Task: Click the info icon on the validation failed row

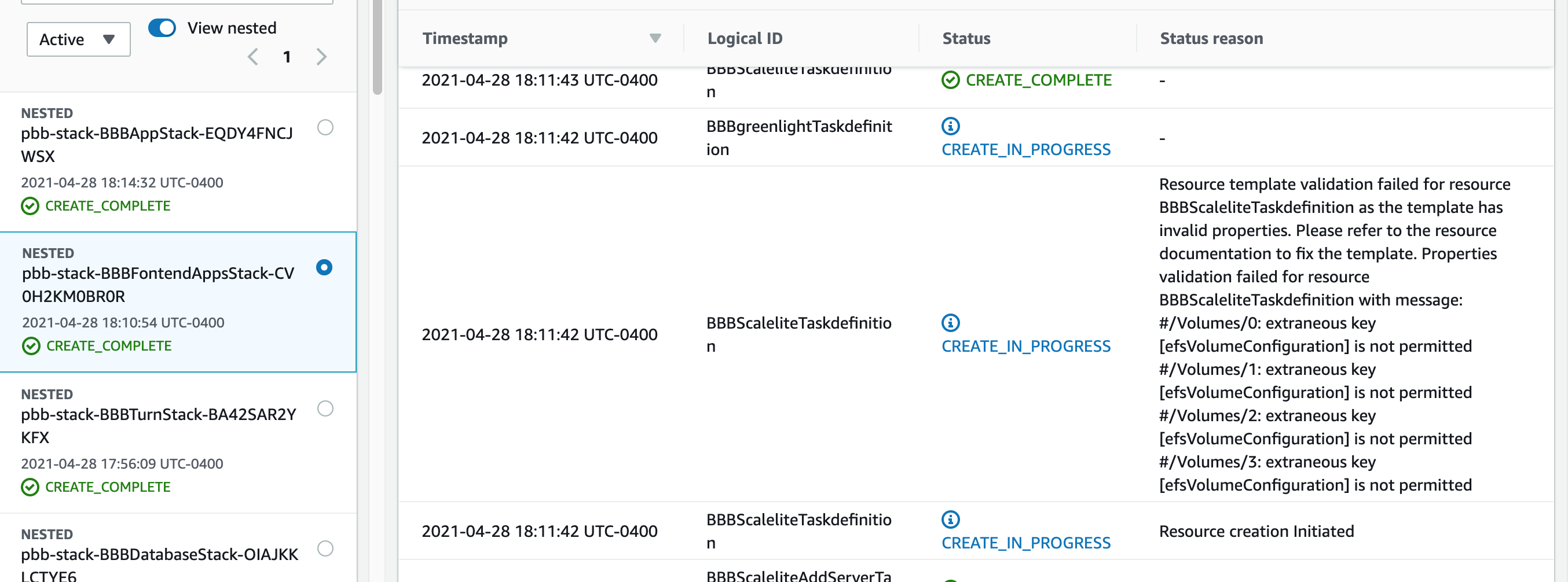Action: 950,323
